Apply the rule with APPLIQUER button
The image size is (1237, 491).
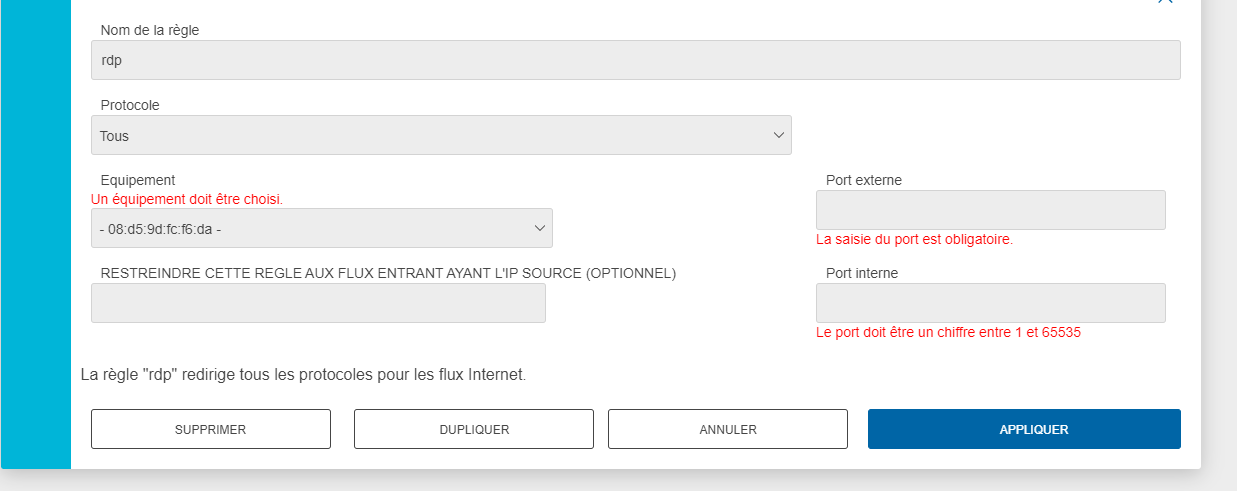pyautogui.click(x=1024, y=429)
